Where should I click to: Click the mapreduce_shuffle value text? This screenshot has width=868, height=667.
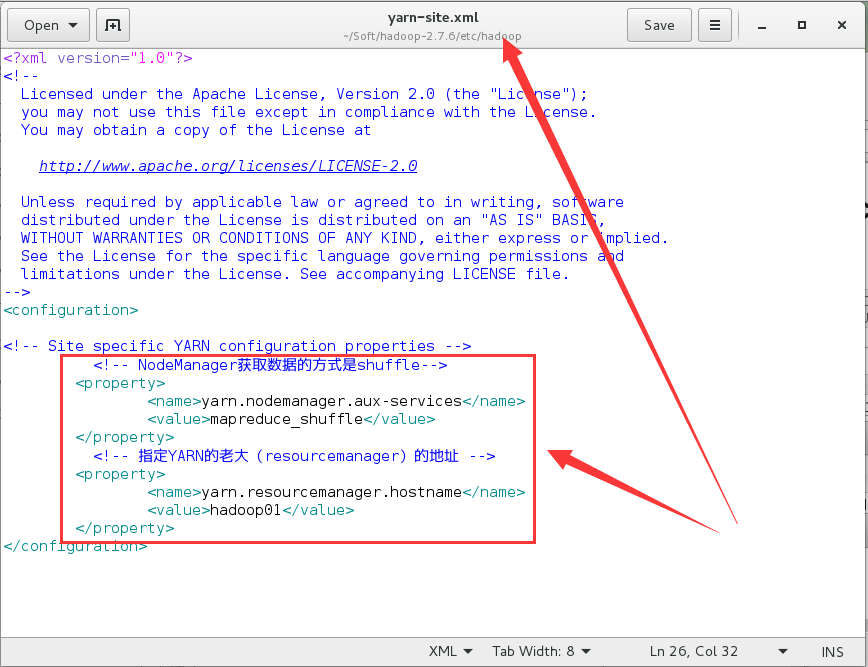[x=287, y=419]
